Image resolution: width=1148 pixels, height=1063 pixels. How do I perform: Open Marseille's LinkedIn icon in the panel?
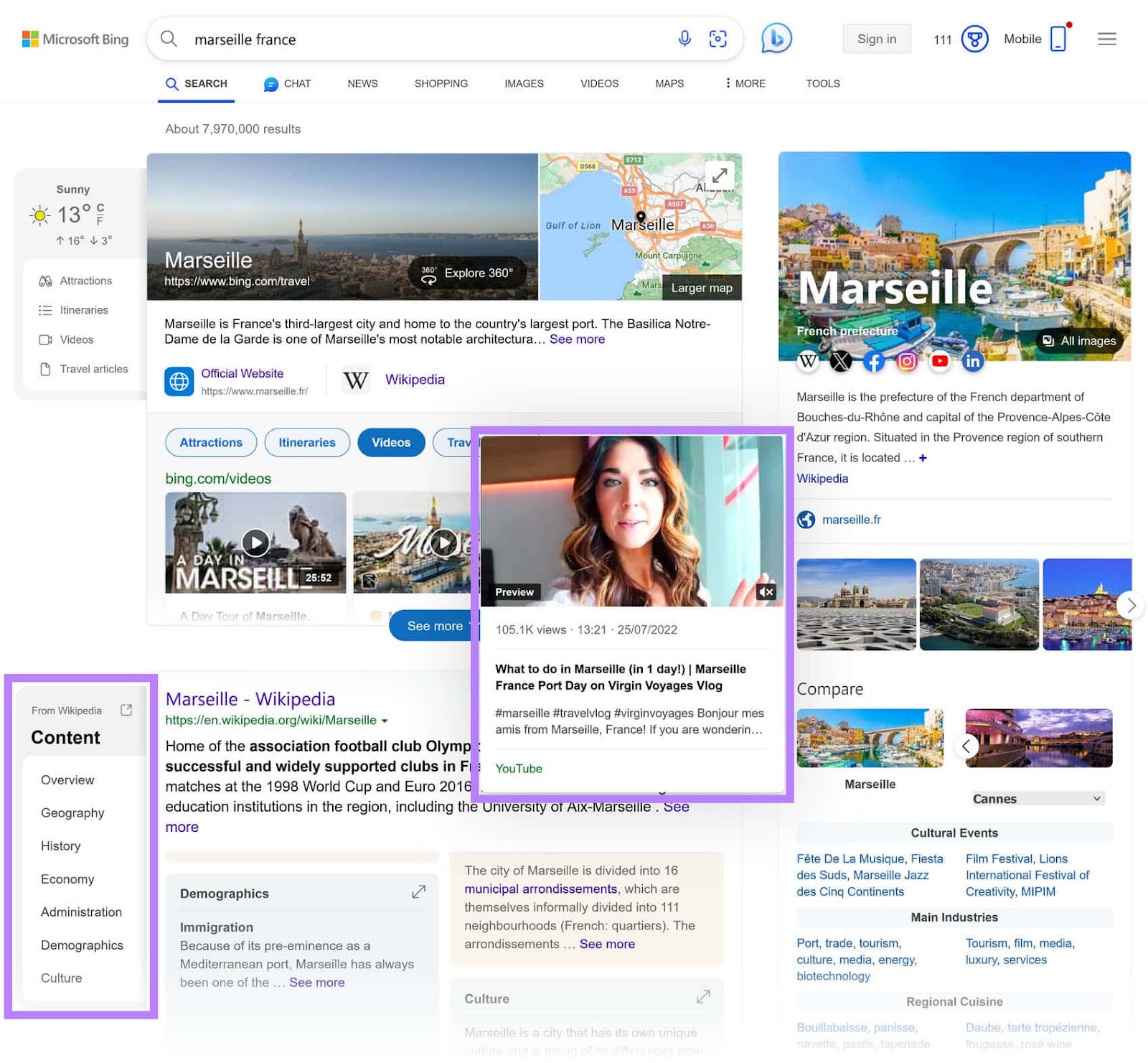point(973,362)
